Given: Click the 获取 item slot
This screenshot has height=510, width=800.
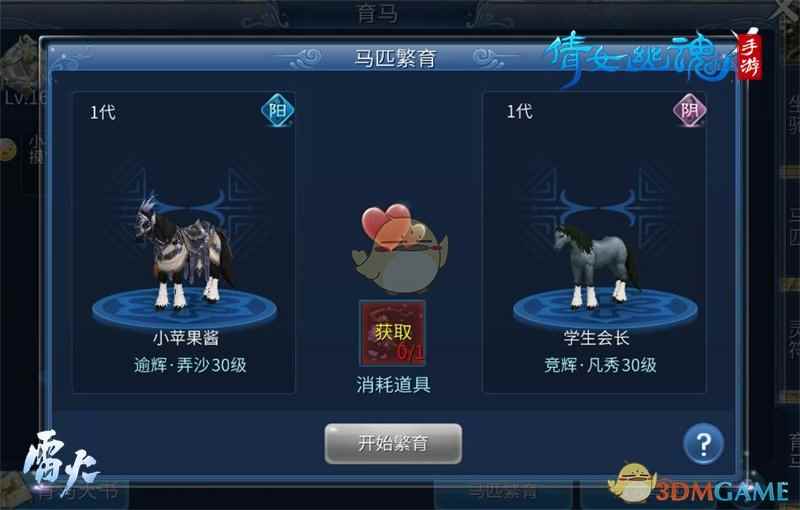Looking at the screenshot, I should (392, 333).
